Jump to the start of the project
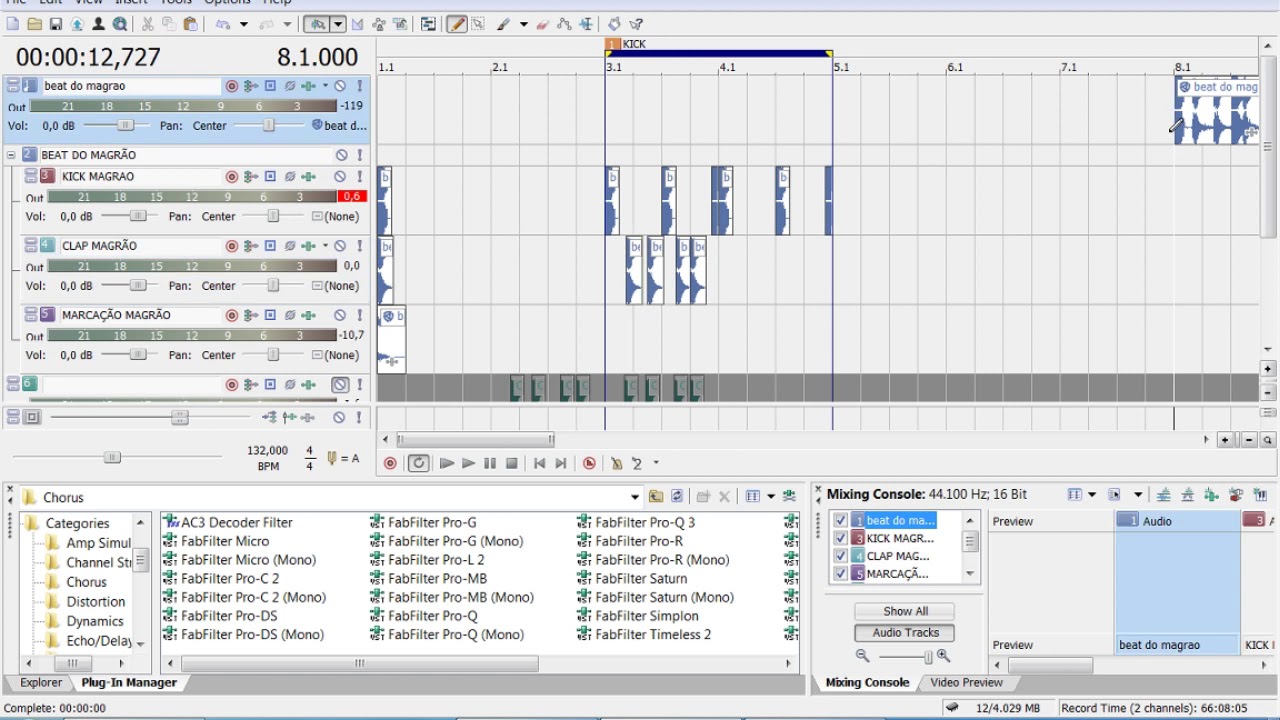This screenshot has width=1280, height=720. point(540,463)
